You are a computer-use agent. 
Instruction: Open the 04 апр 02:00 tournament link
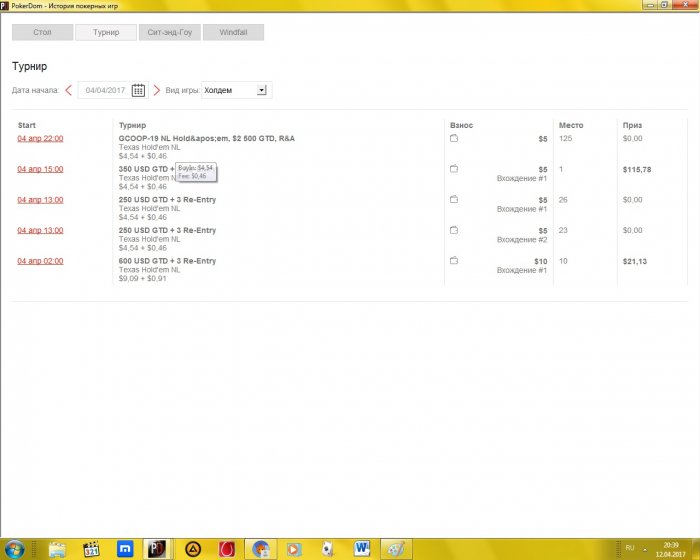pos(40,261)
